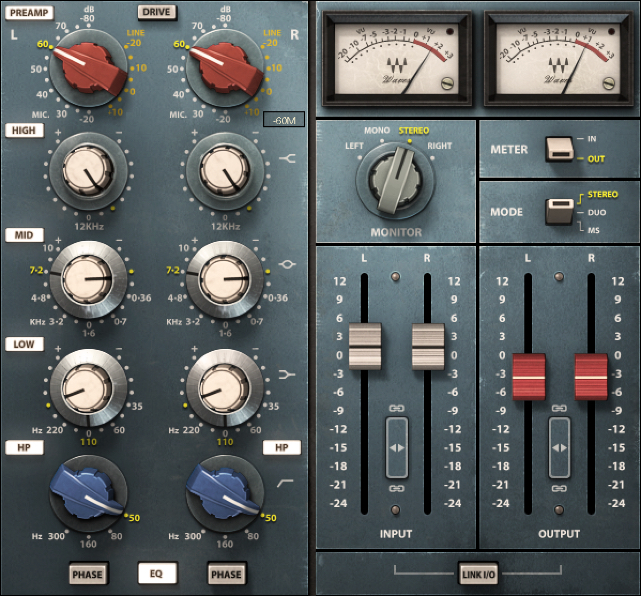Click the left channel blue high-pass knob
Screen dimensions: 641x596
tap(87, 493)
